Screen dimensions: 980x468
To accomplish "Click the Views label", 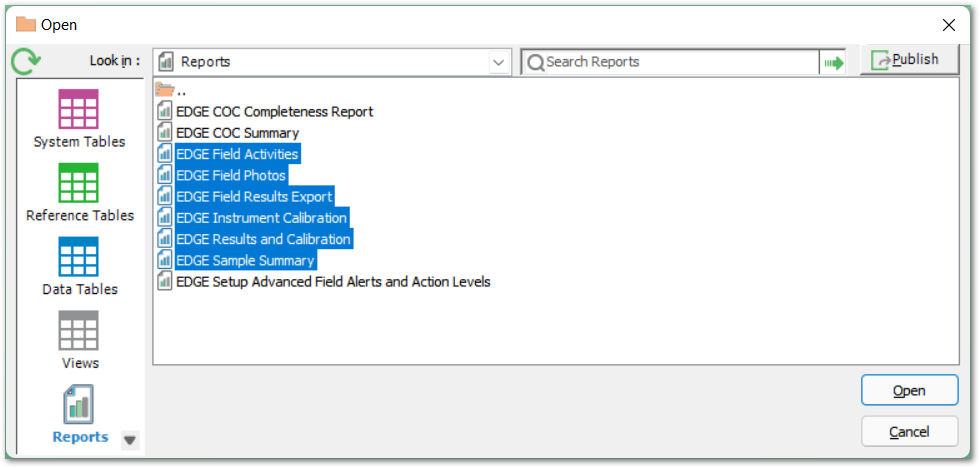I will pos(80,363).
